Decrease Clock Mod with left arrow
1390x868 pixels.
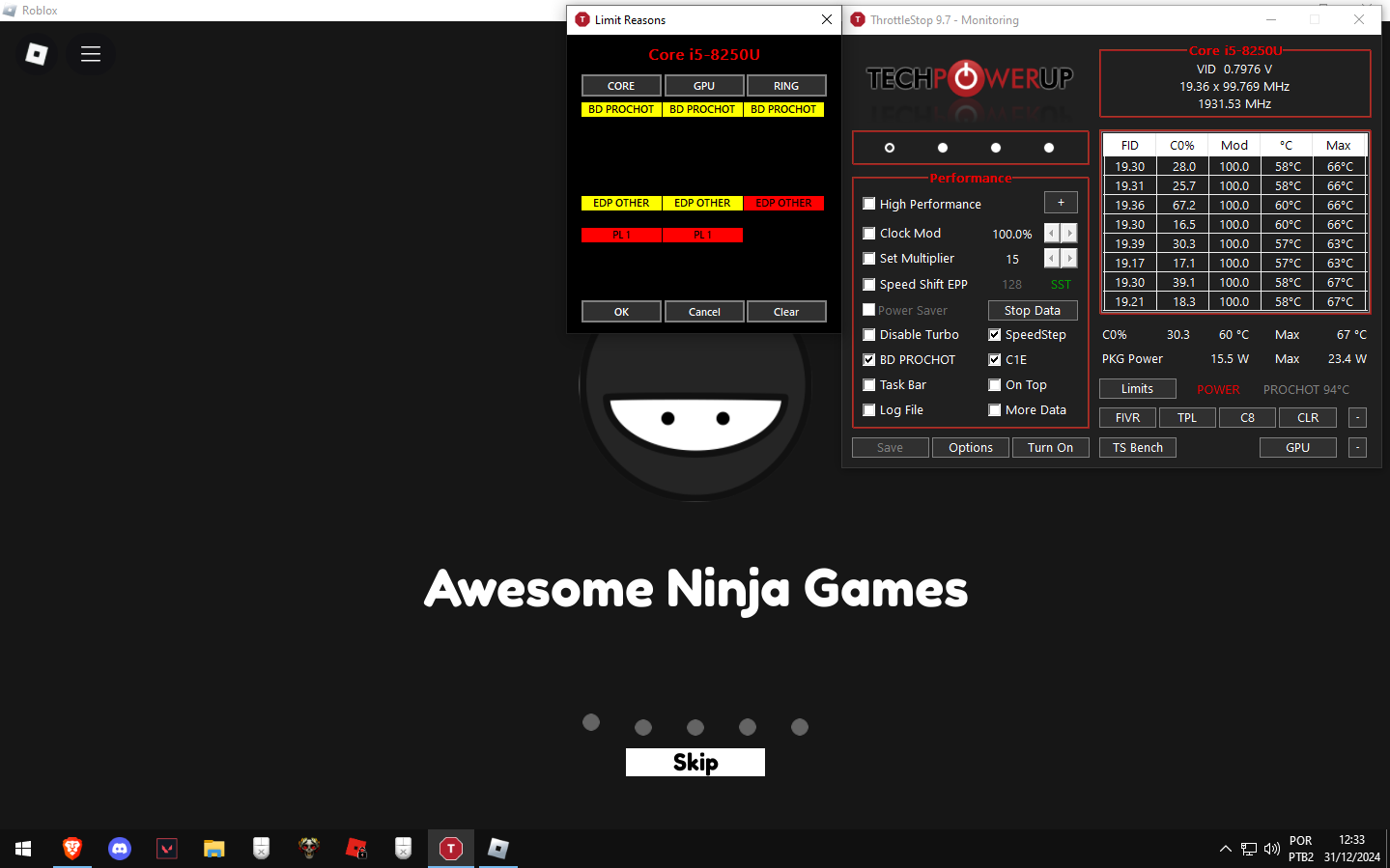coord(1052,233)
